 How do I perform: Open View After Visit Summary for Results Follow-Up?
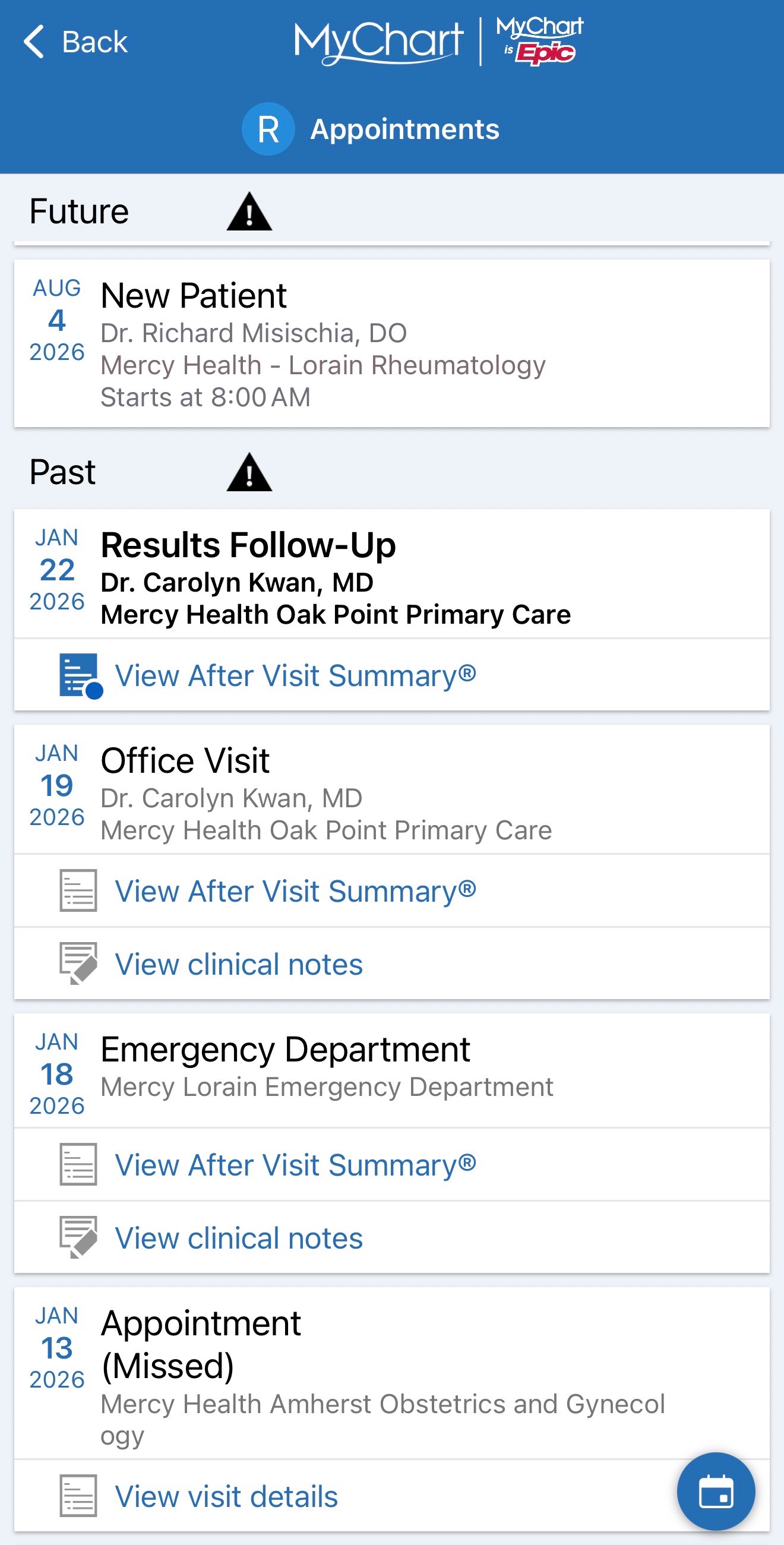[x=295, y=675]
